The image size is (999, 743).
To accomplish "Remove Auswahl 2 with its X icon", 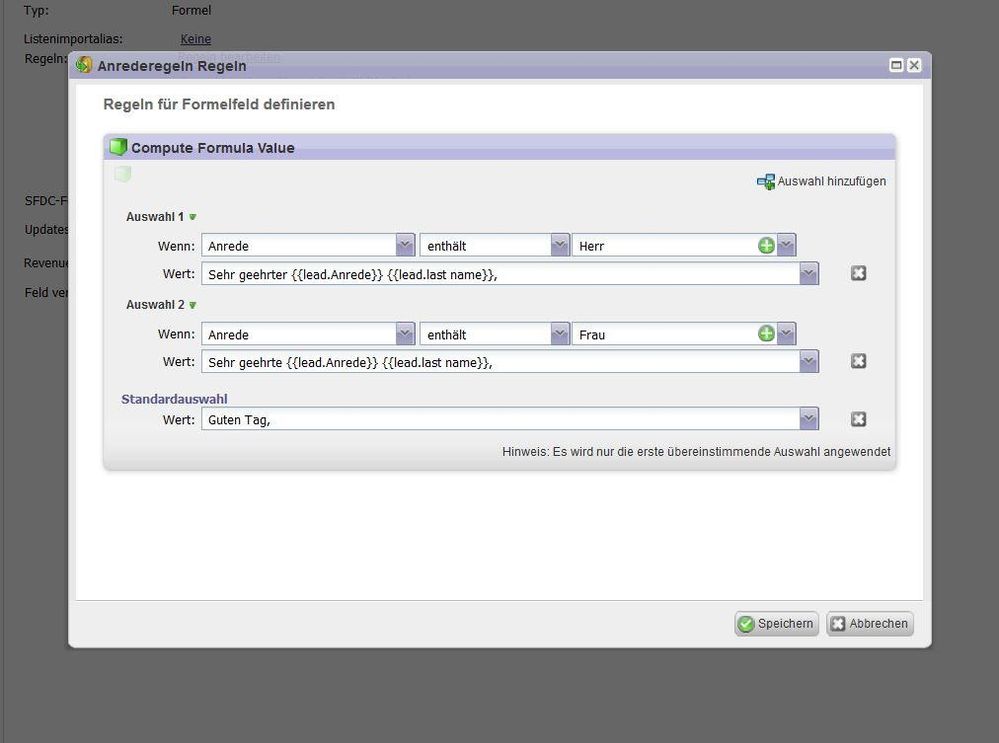I will 858,361.
